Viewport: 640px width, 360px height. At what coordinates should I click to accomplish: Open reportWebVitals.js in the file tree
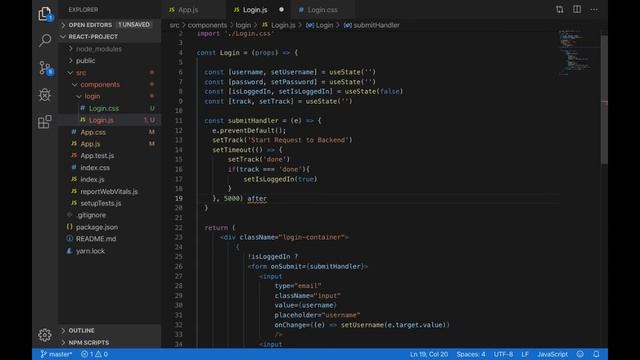pyautogui.click(x=109, y=191)
